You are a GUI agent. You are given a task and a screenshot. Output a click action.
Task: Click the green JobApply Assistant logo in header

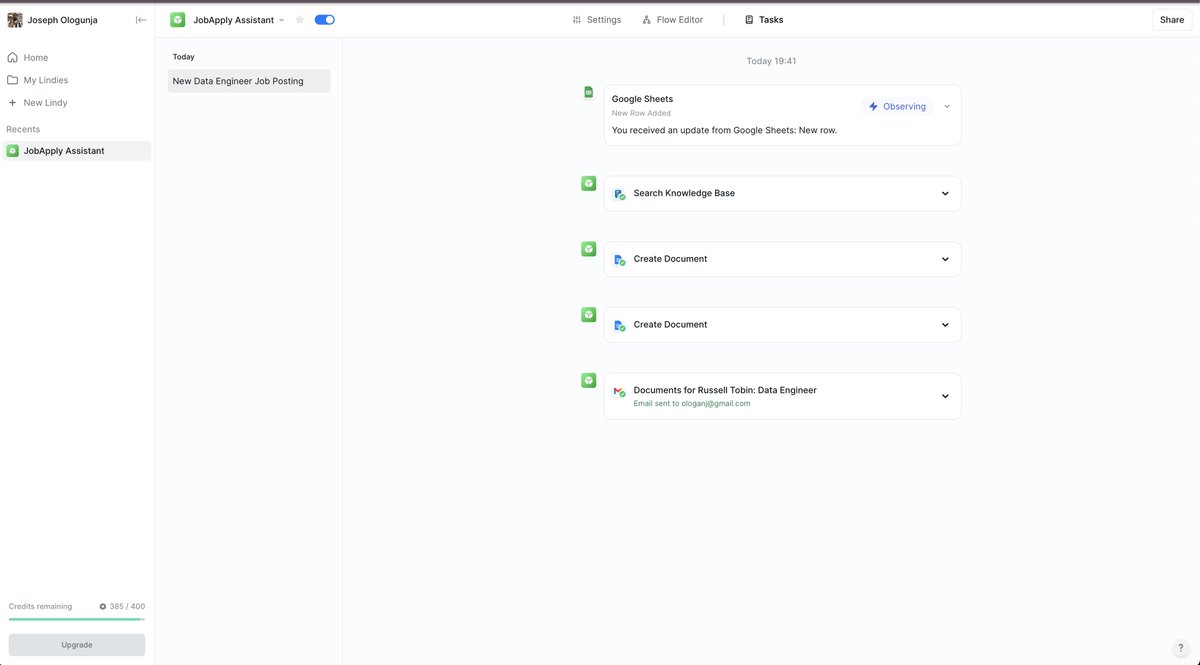(177, 20)
